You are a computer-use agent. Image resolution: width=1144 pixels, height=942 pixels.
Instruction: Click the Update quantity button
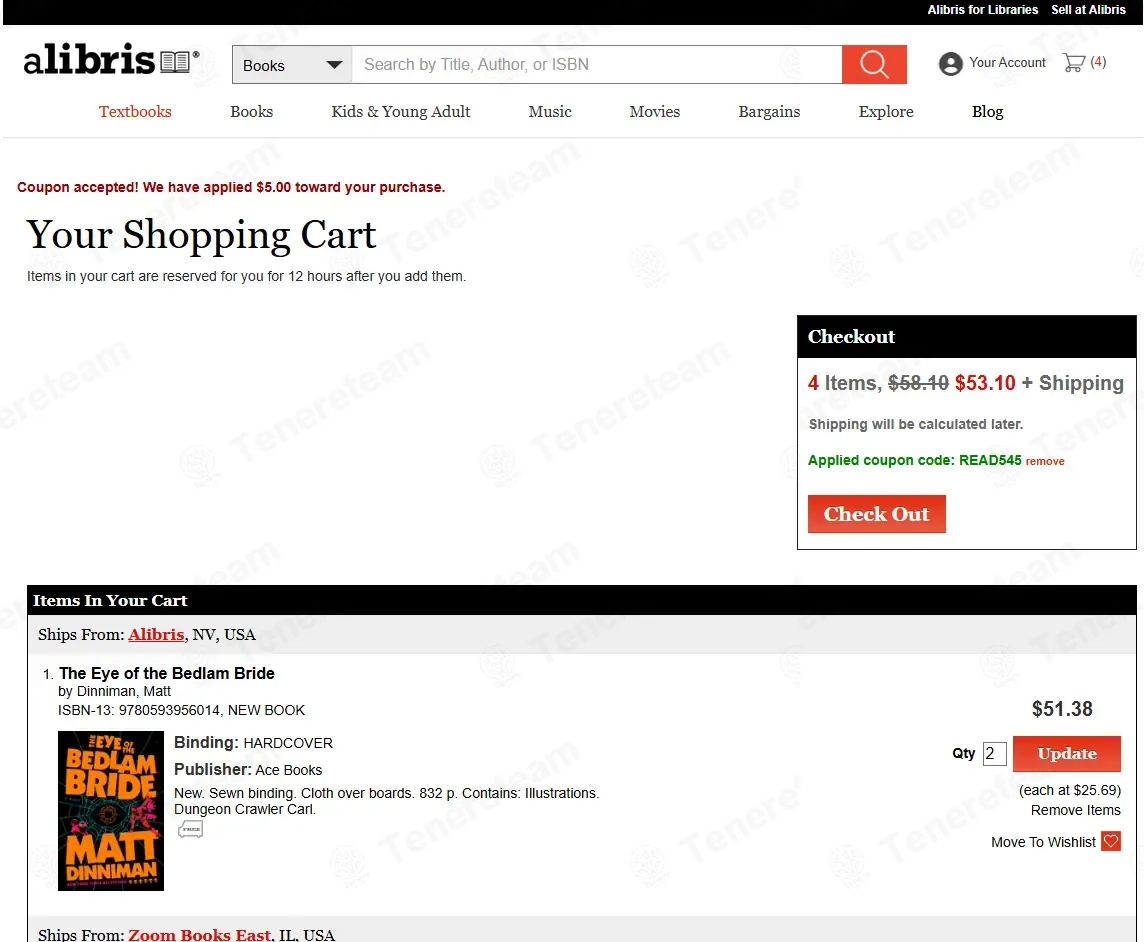pos(1067,754)
